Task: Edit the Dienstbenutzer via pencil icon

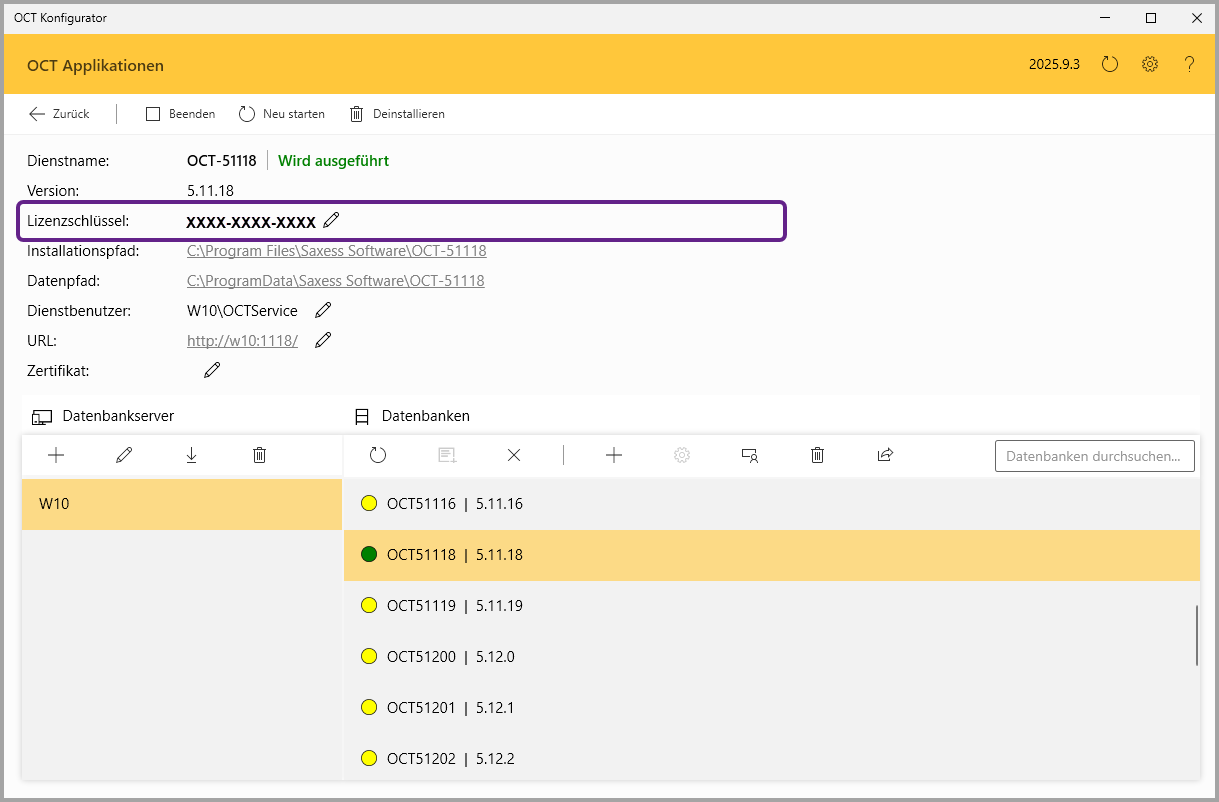Action: 323,310
